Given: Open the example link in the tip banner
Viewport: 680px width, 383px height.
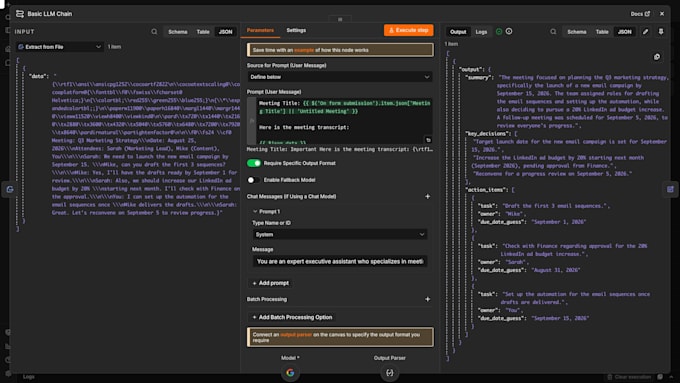Looking at the screenshot, I should pos(304,50).
